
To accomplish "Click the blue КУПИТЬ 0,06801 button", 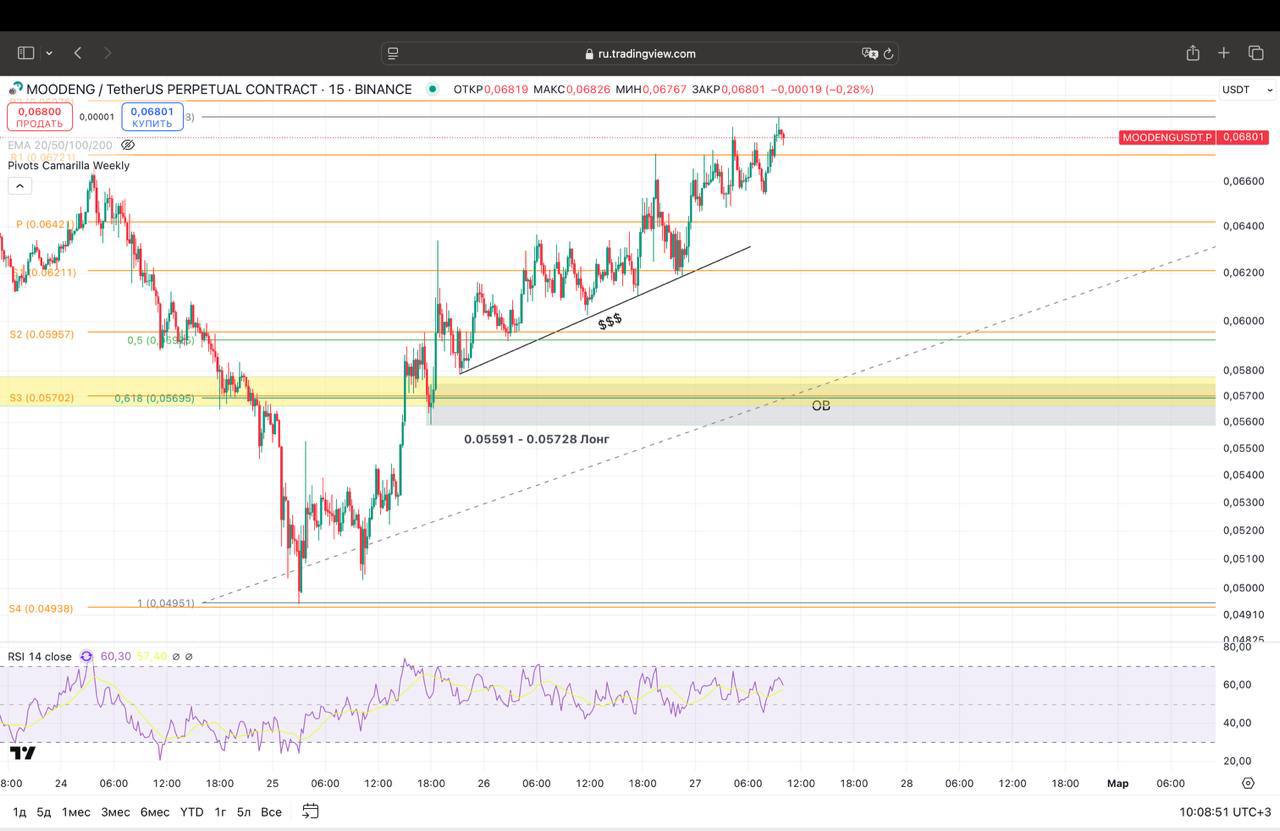I will click(x=152, y=117).
